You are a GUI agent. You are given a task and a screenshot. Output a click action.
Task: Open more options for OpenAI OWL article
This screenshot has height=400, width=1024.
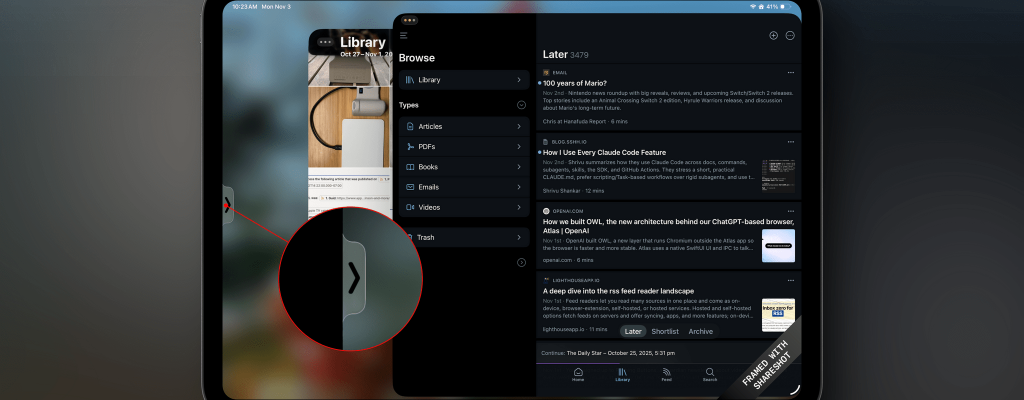click(x=790, y=211)
